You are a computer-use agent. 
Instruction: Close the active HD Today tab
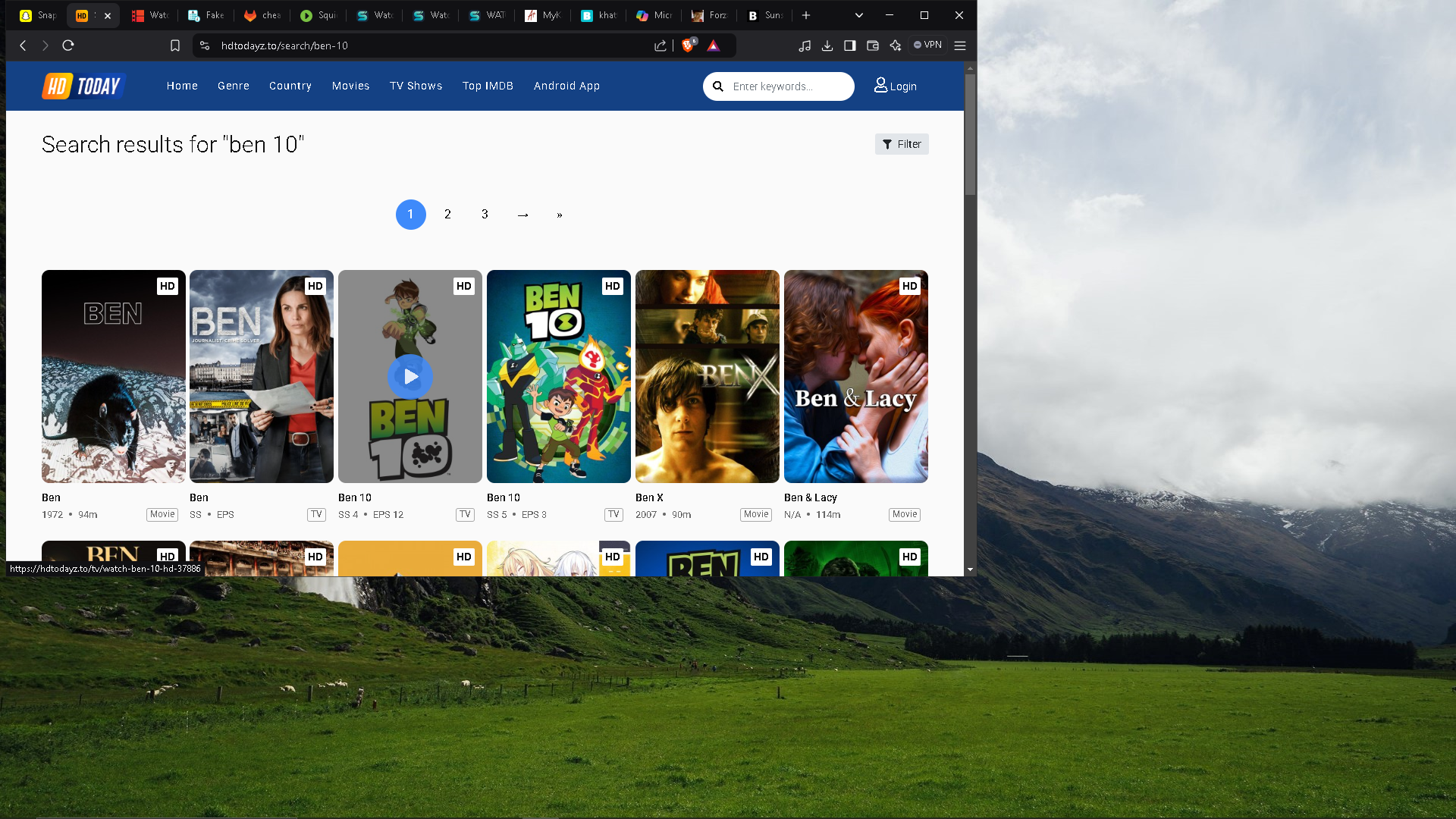[x=108, y=15]
